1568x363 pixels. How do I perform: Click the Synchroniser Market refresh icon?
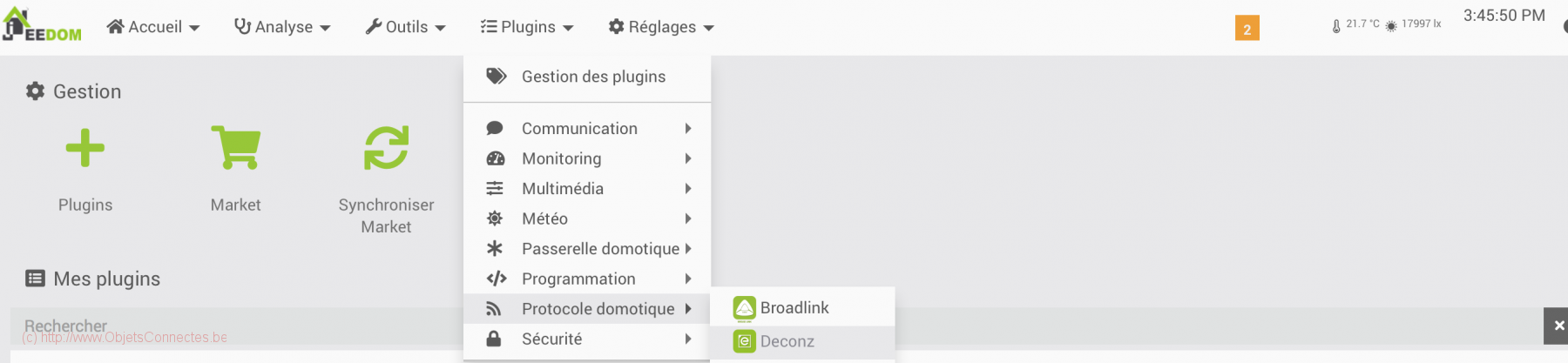pyautogui.click(x=386, y=147)
